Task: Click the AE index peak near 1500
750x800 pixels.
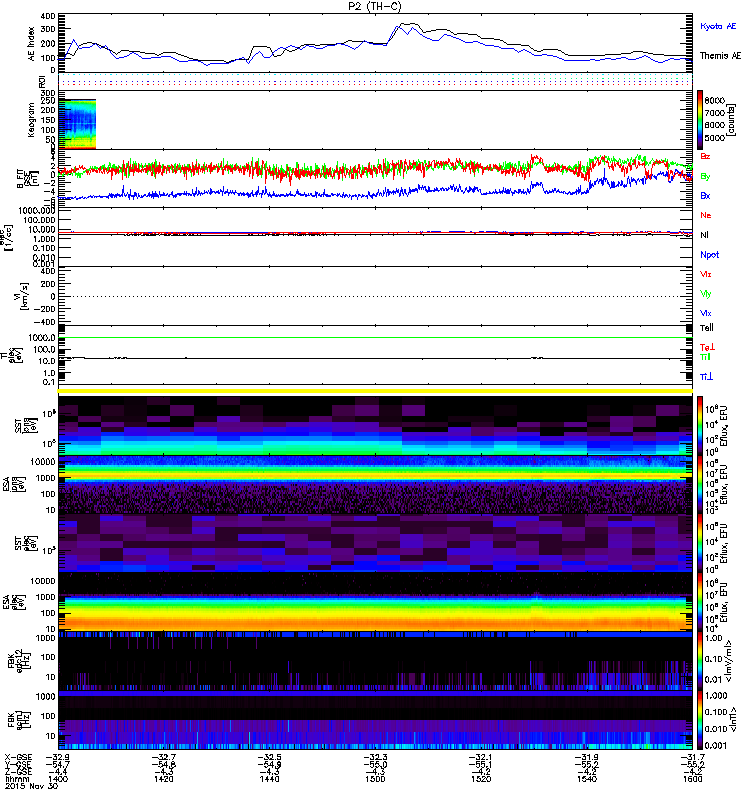Action: pyautogui.click(x=404, y=25)
